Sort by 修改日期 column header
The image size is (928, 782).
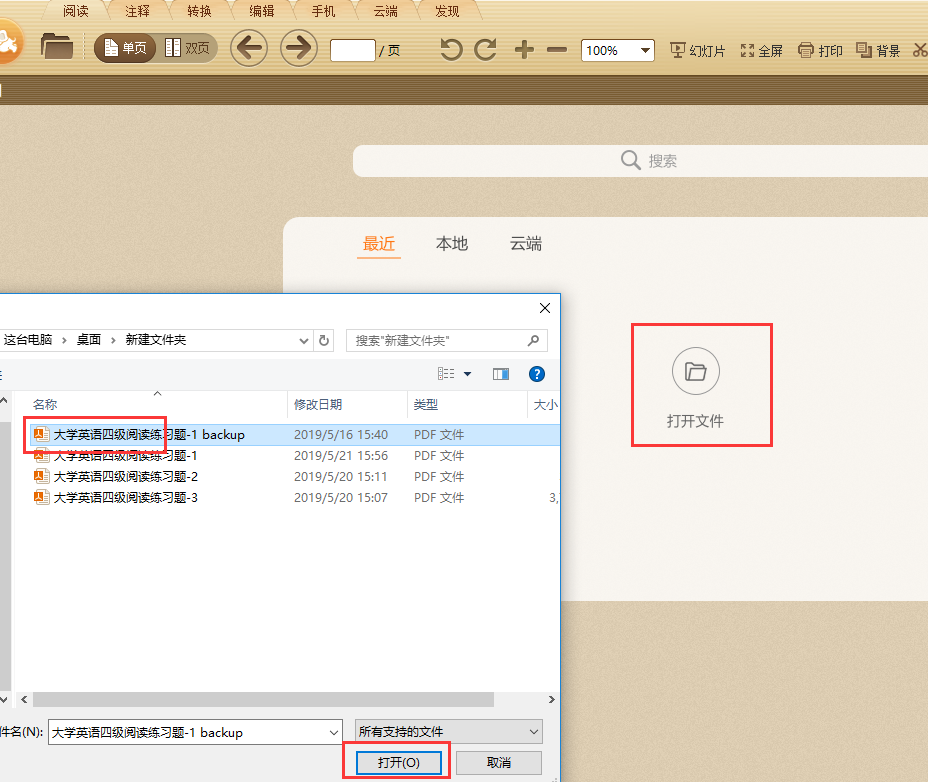pos(318,404)
